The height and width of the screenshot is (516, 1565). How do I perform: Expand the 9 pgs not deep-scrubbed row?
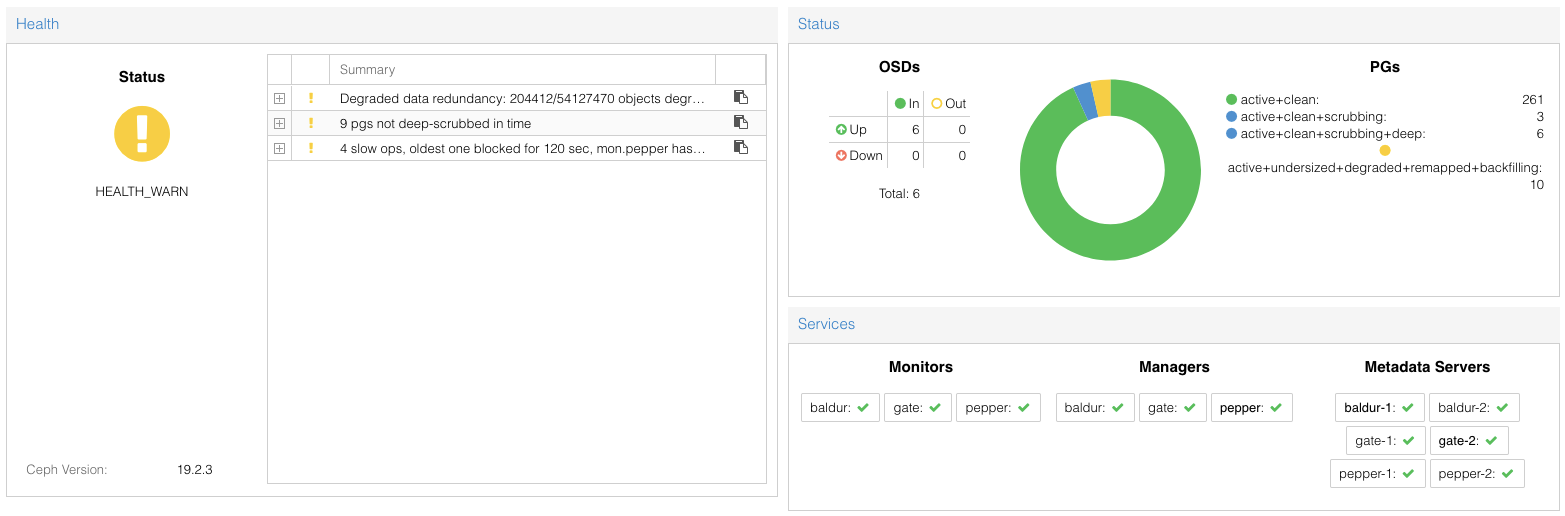pos(279,123)
